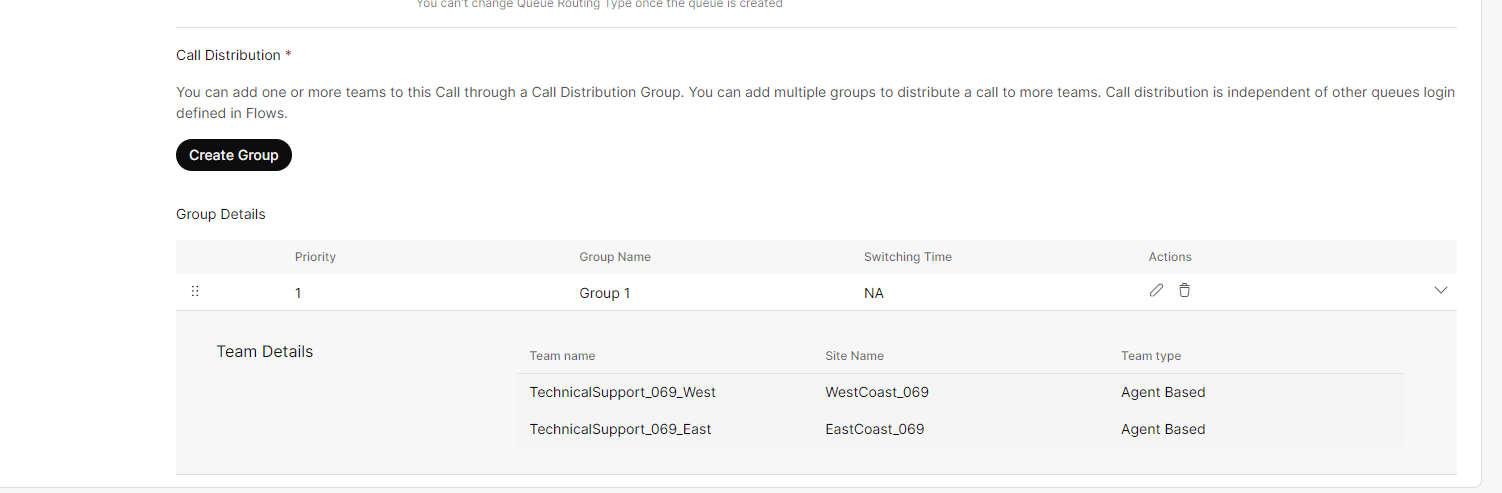1502x493 pixels.
Task: Click Agent Based for the East team
Action: point(1163,429)
